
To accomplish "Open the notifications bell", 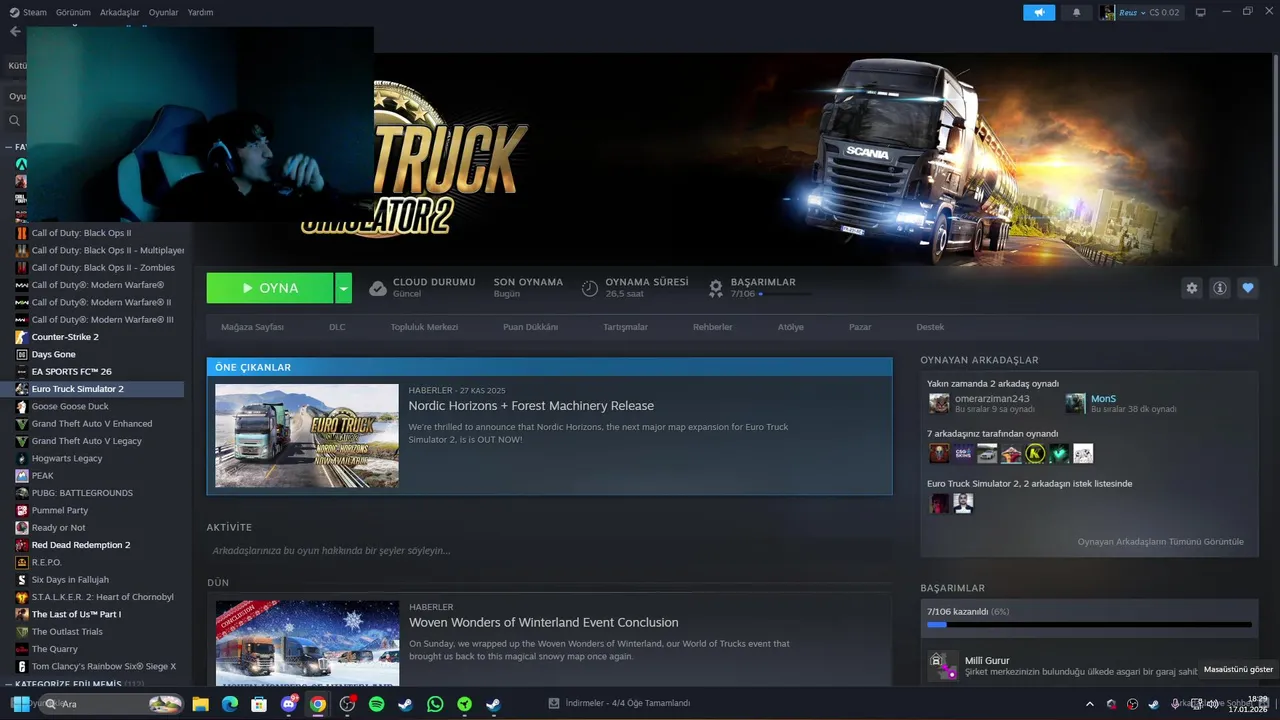I will 1076,12.
